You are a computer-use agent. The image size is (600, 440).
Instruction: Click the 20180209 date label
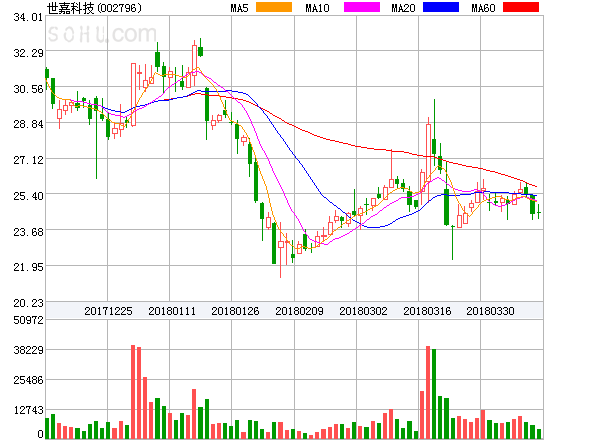pos(299,311)
